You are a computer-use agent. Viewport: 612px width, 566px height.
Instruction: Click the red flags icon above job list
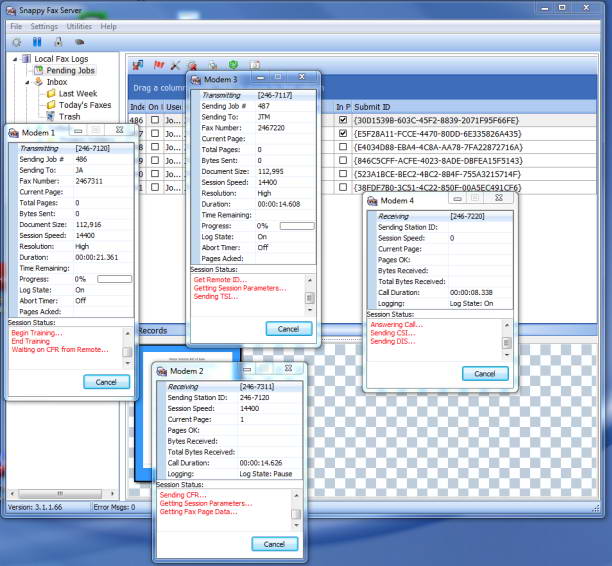(x=158, y=65)
